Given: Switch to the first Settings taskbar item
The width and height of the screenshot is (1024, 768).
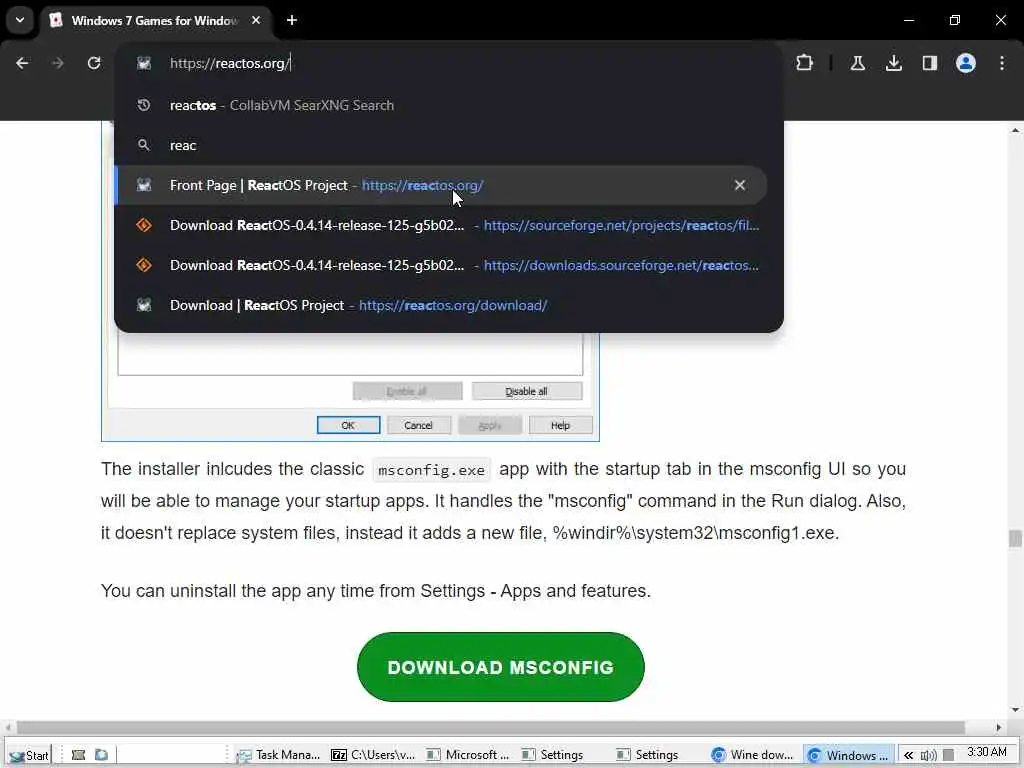Looking at the screenshot, I should [564, 755].
